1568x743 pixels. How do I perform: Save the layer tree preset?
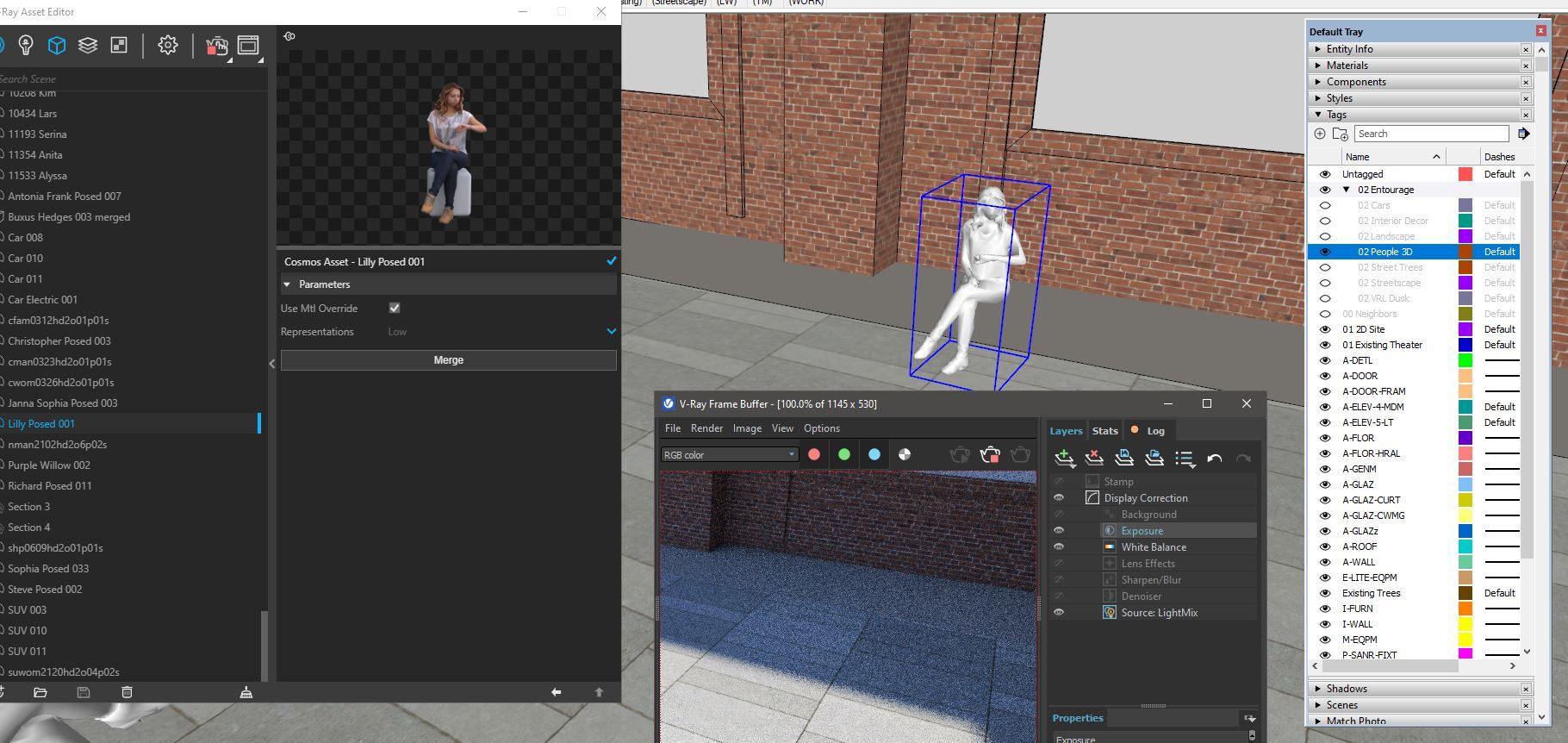[x=1124, y=458]
